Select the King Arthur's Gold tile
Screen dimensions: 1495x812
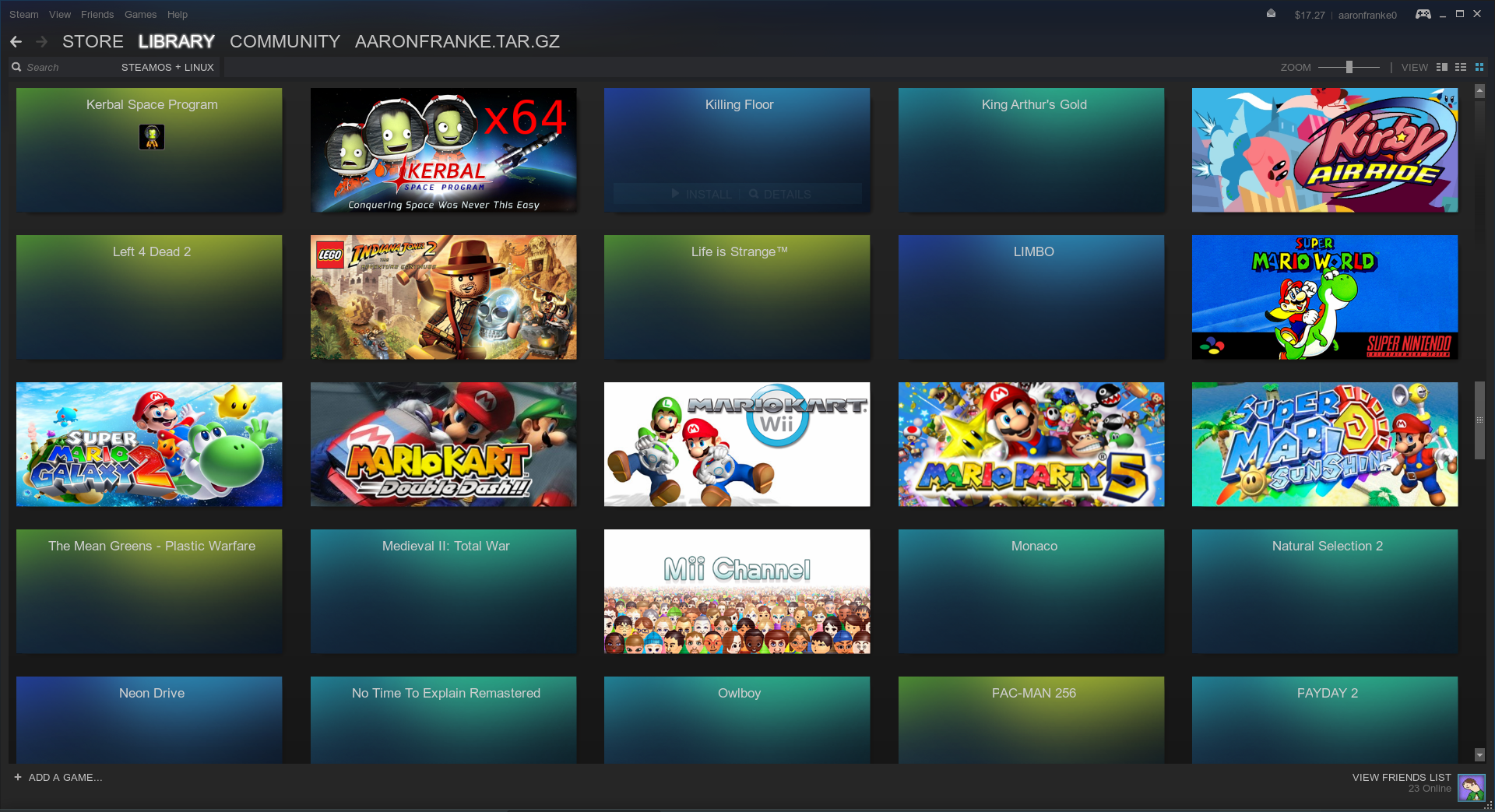(1032, 149)
